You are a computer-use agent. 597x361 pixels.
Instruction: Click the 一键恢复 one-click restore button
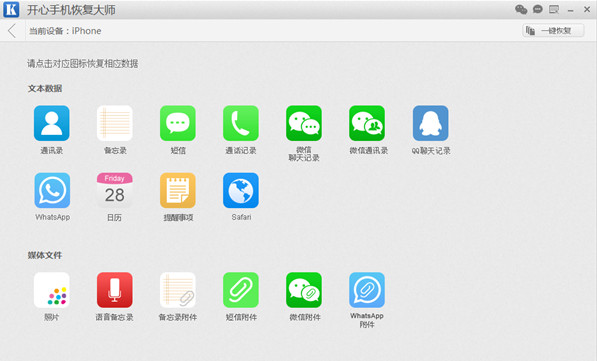click(553, 31)
